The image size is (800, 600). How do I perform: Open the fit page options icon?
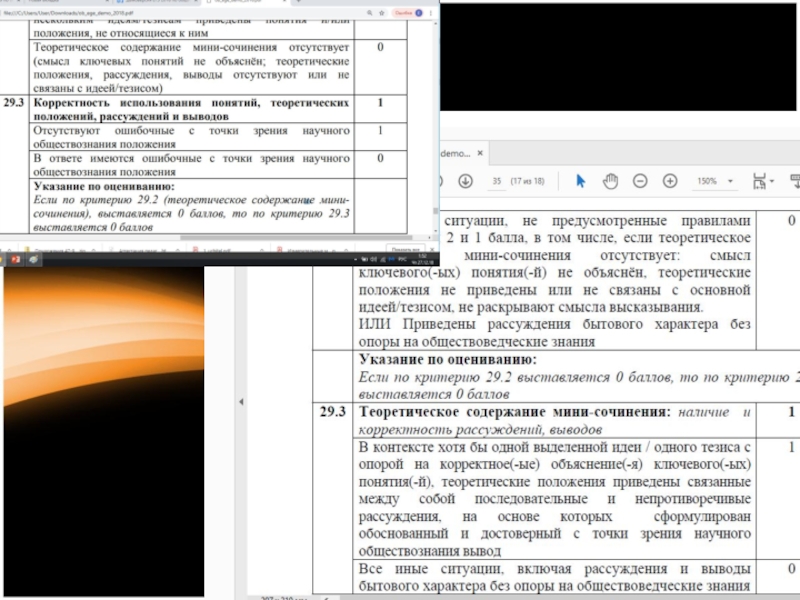761,181
